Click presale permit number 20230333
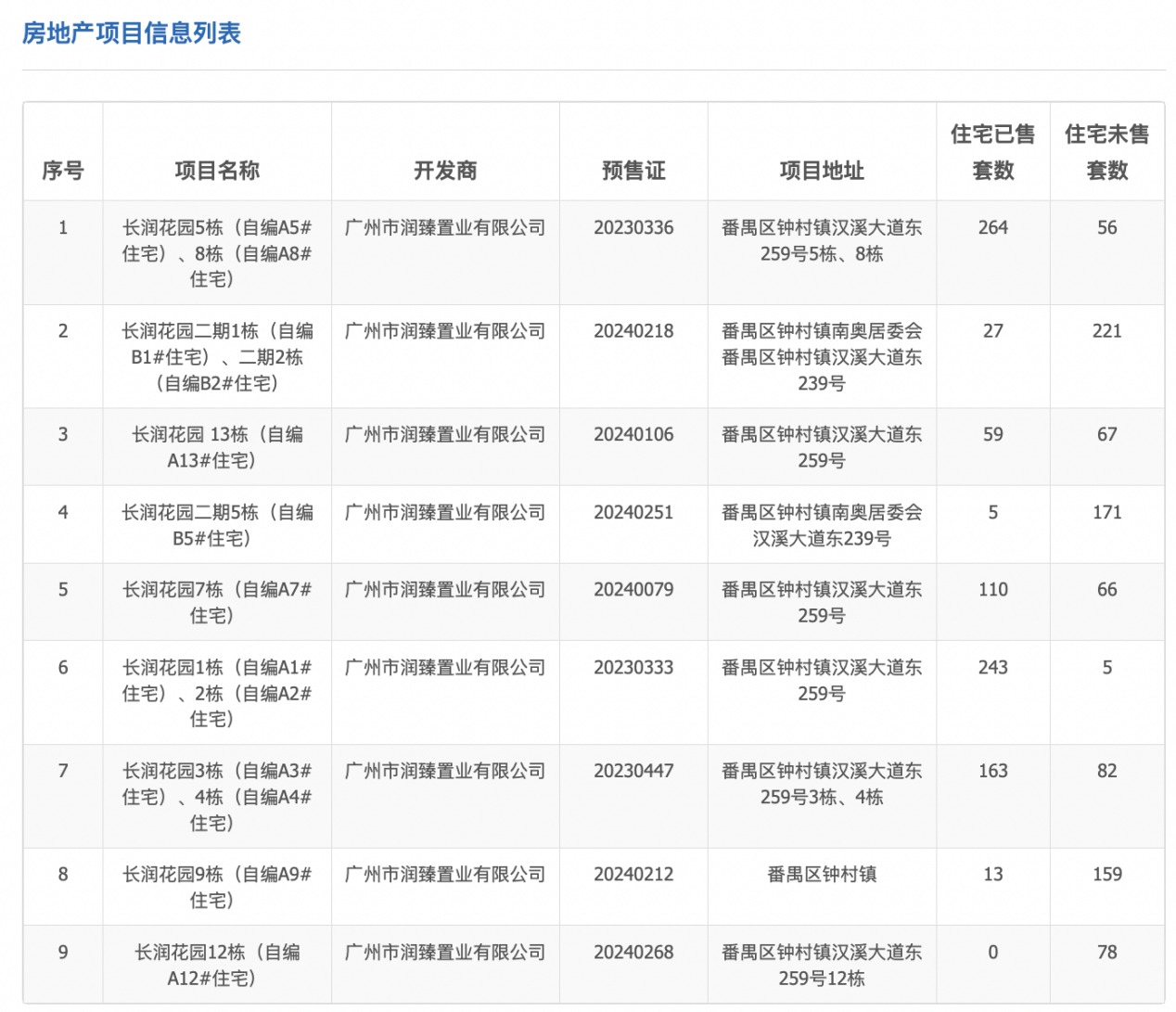Viewport: 1176px width, 1012px height. tap(633, 667)
